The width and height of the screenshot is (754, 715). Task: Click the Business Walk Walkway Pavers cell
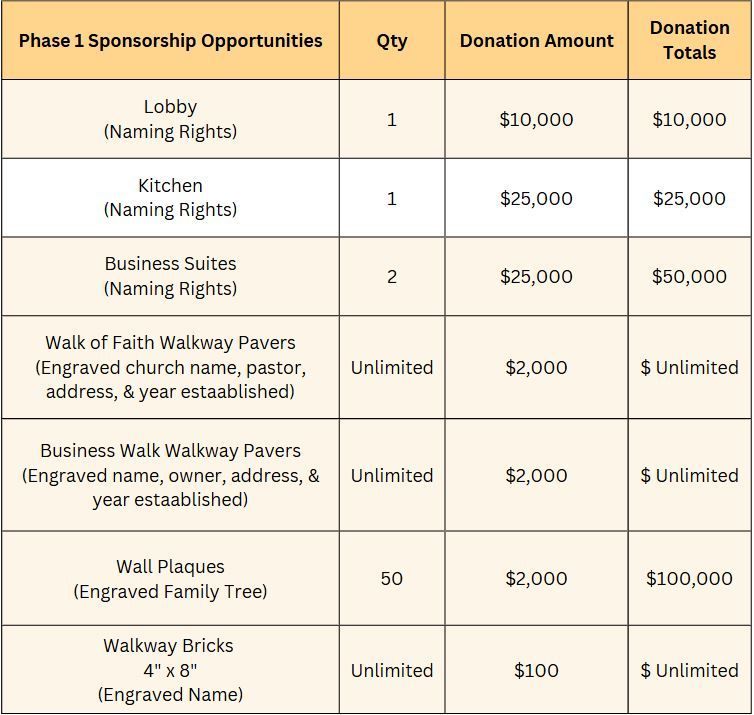click(x=170, y=475)
